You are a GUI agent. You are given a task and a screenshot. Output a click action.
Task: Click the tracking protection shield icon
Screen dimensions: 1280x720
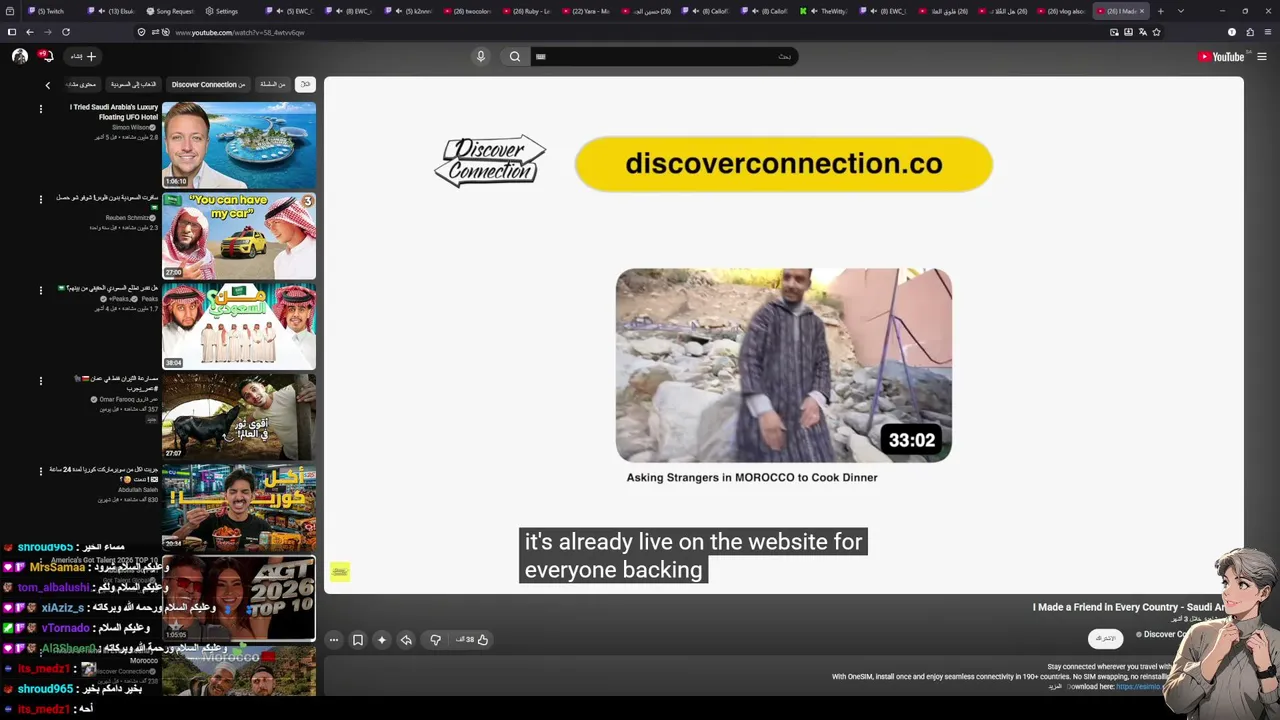coord(141,32)
